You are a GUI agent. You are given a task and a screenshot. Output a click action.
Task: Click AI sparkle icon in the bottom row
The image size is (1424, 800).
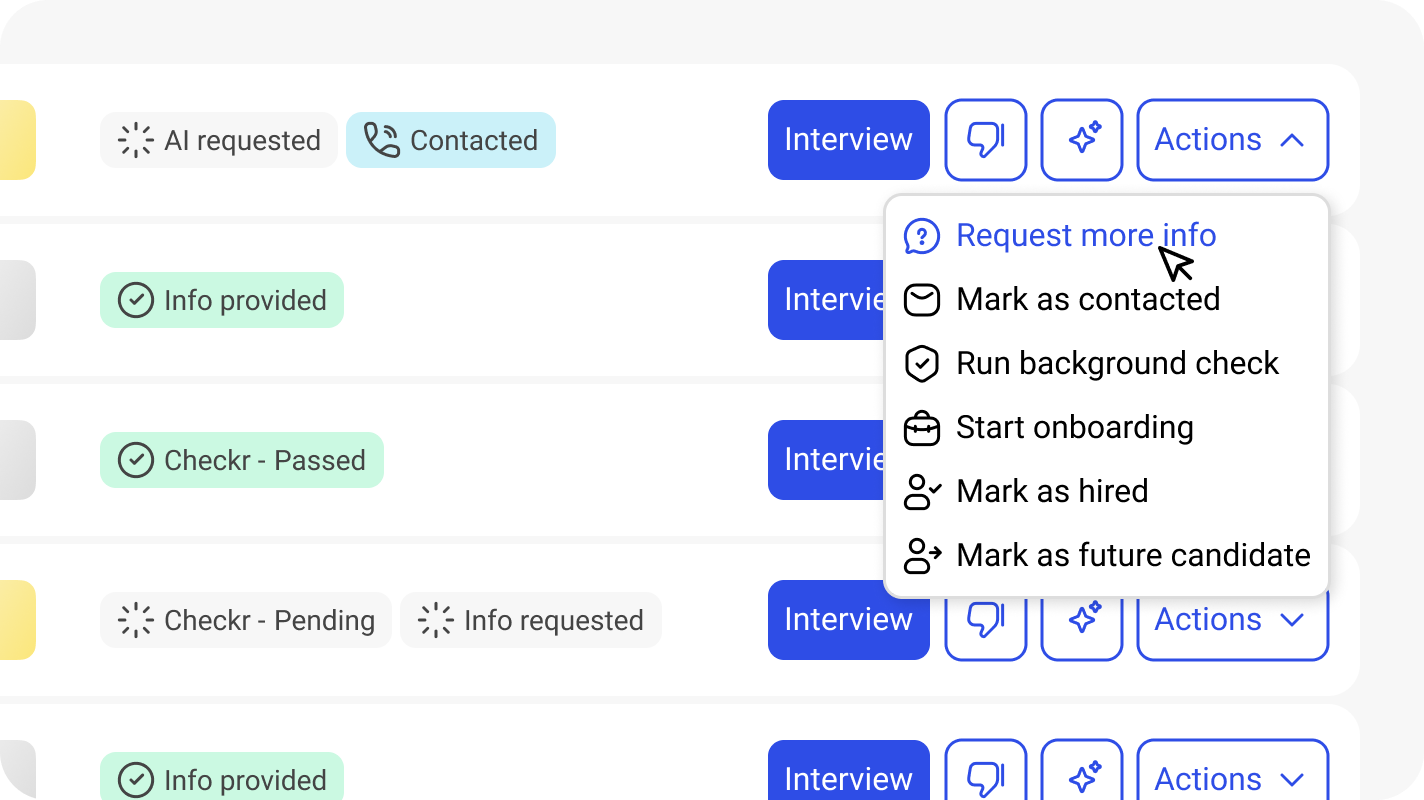tap(1081, 776)
